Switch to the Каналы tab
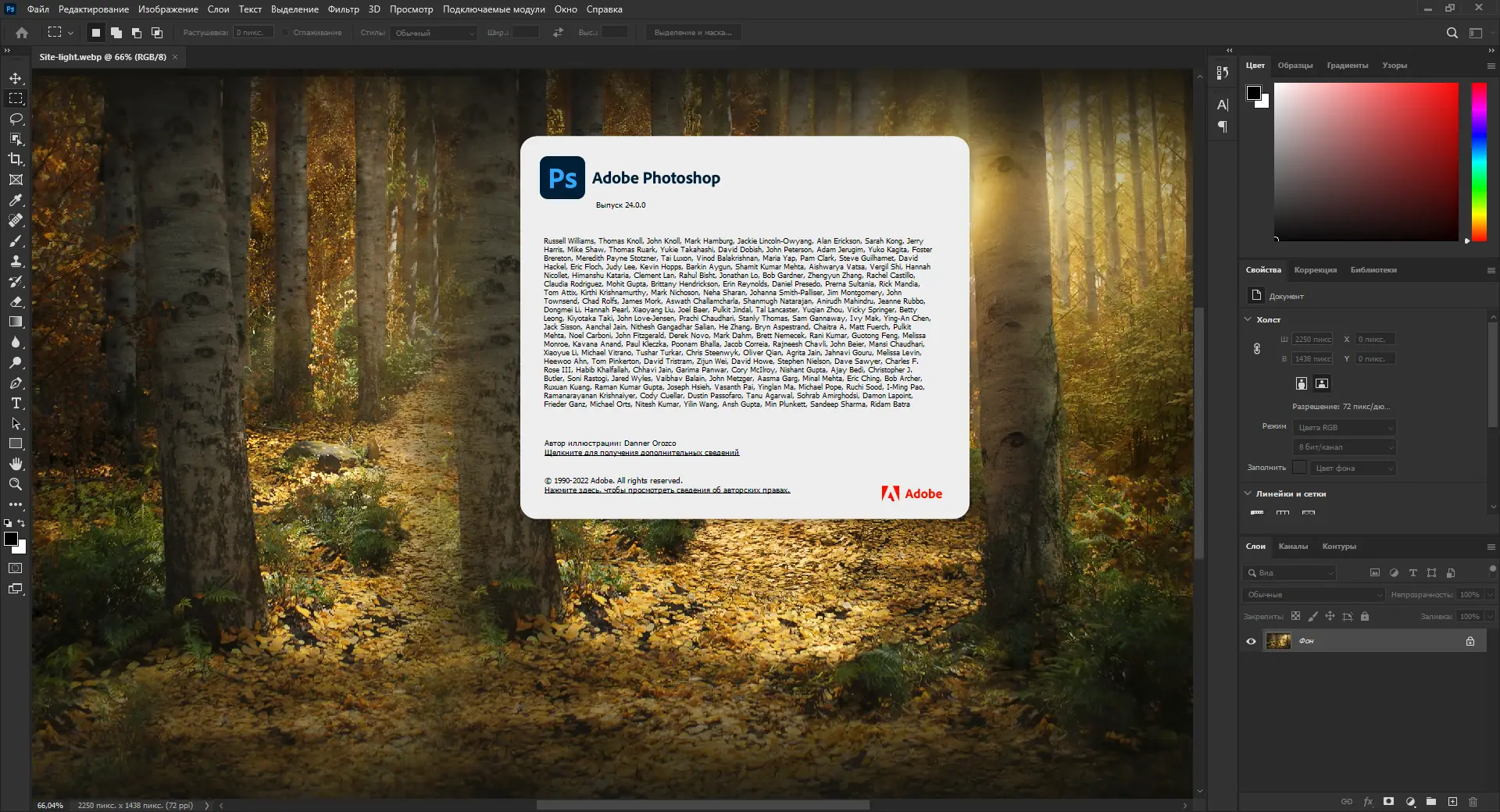The width and height of the screenshot is (1500, 812). coord(1295,547)
